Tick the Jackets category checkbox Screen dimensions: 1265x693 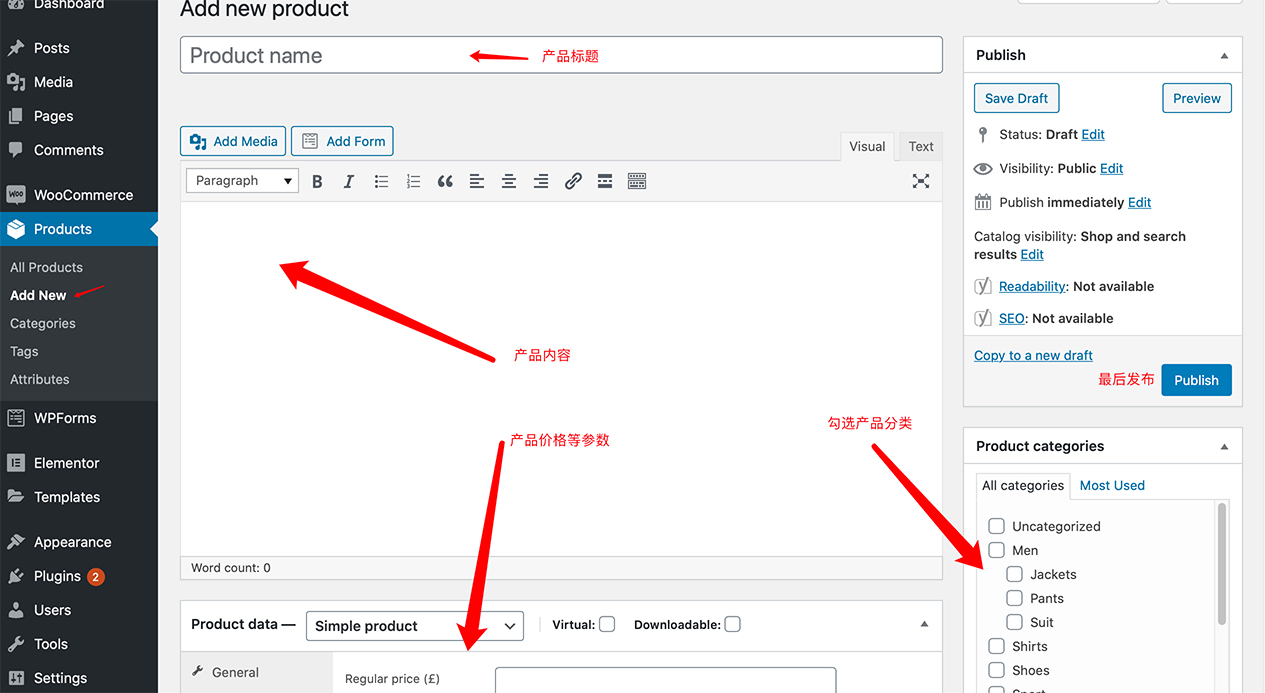click(1014, 574)
